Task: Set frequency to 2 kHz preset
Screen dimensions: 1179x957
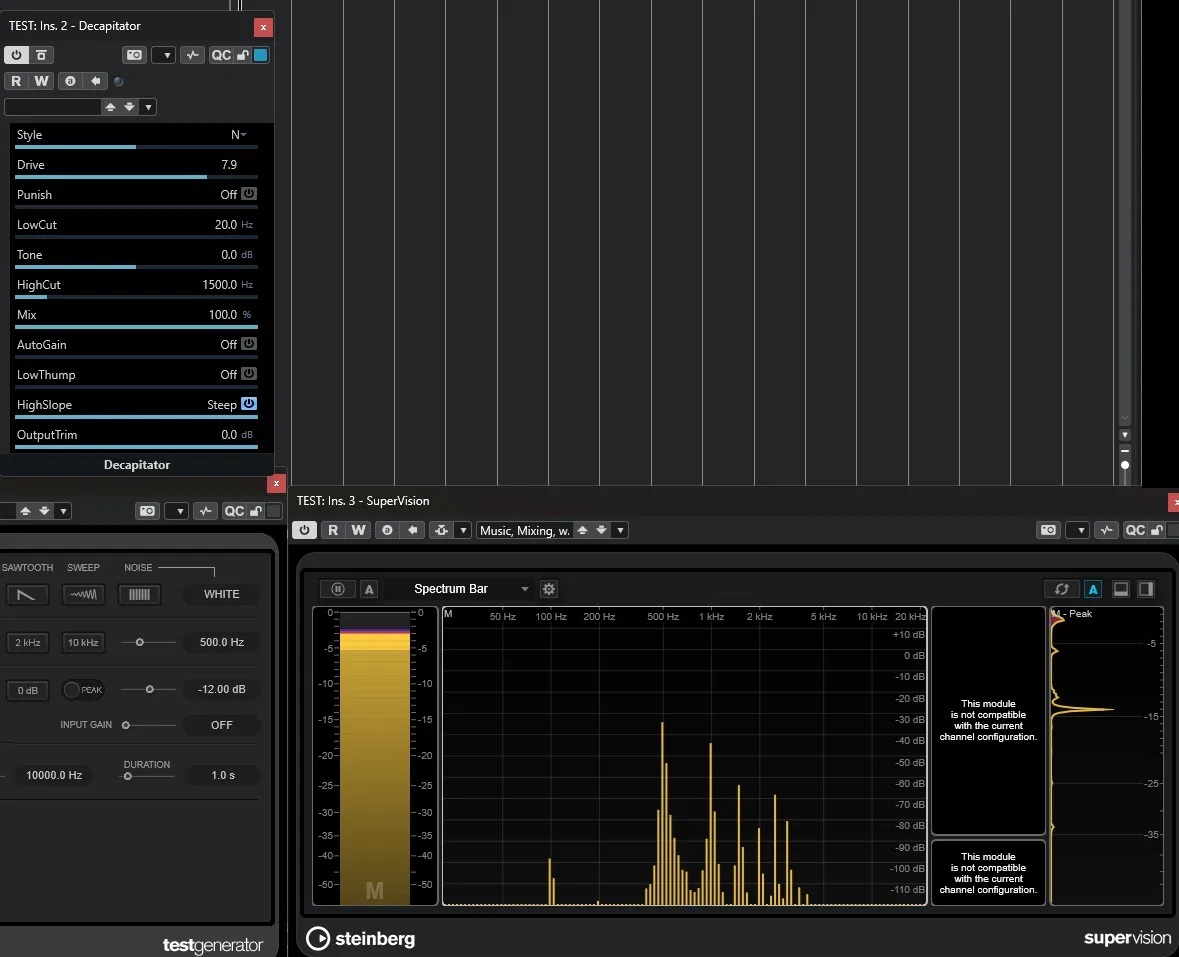Action: click(28, 643)
